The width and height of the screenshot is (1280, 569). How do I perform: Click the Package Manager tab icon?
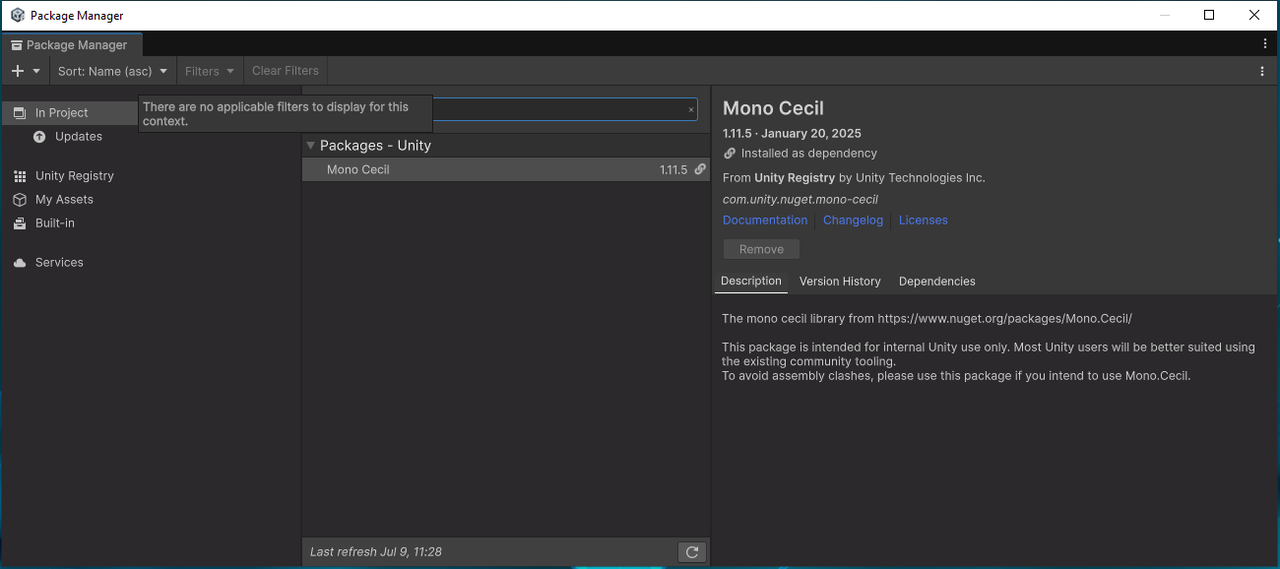pos(17,45)
